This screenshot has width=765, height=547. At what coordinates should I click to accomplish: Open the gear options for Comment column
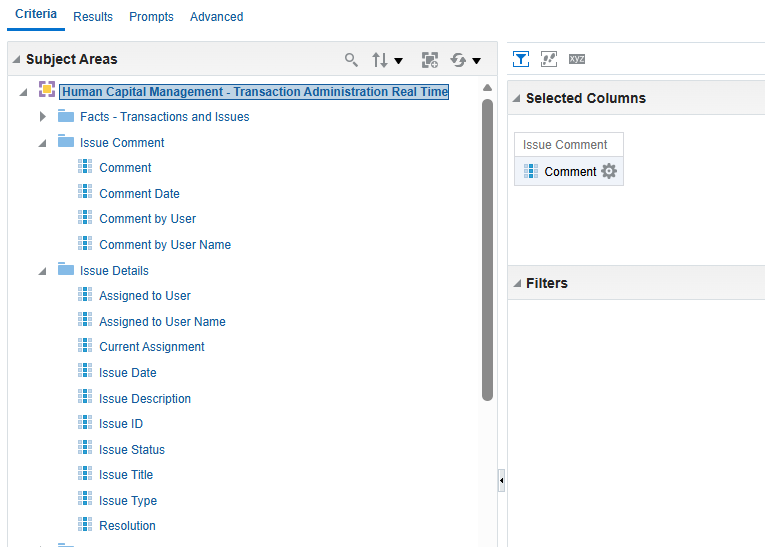(609, 172)
